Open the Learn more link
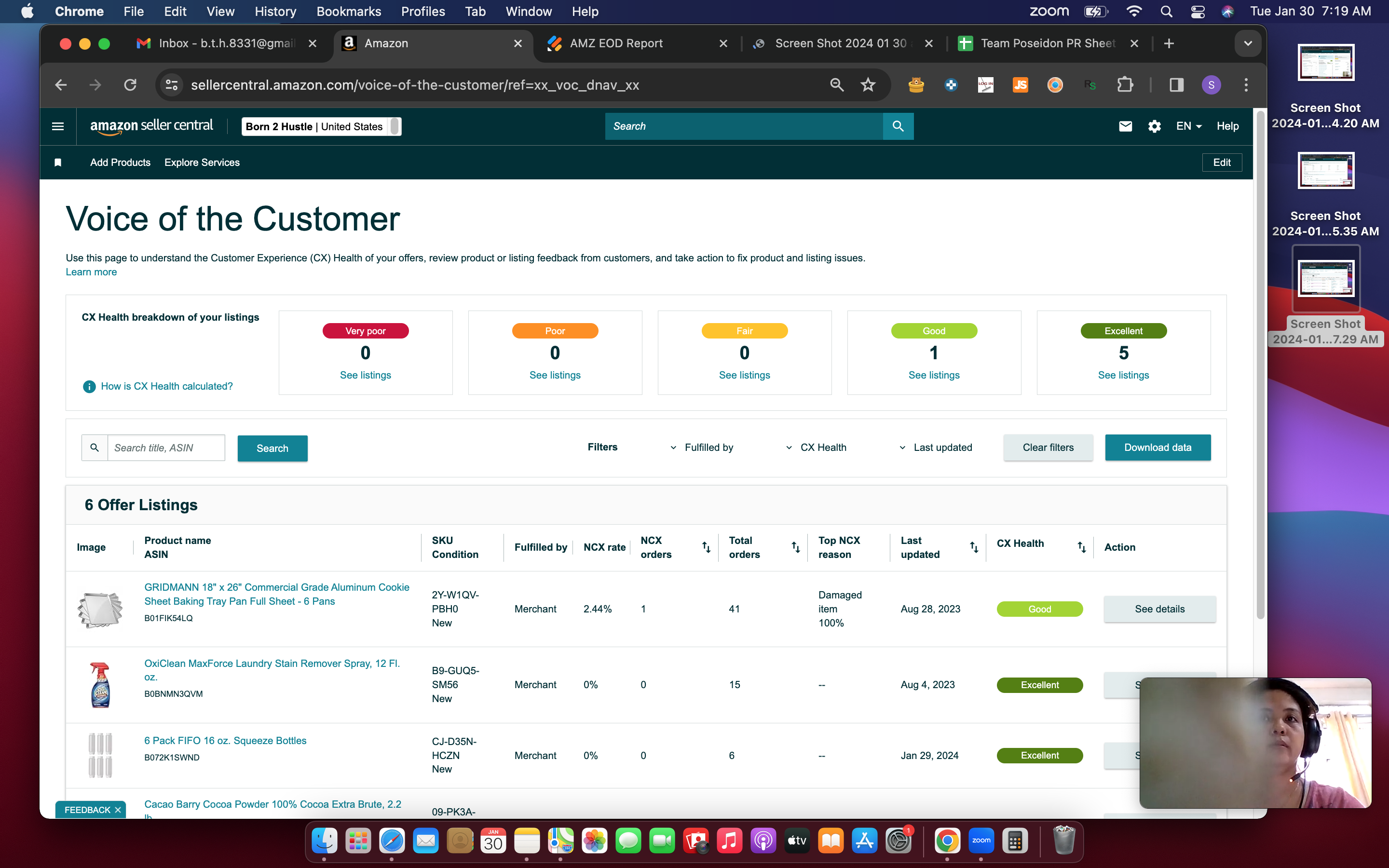1389x868 pixels. point(91,272)
